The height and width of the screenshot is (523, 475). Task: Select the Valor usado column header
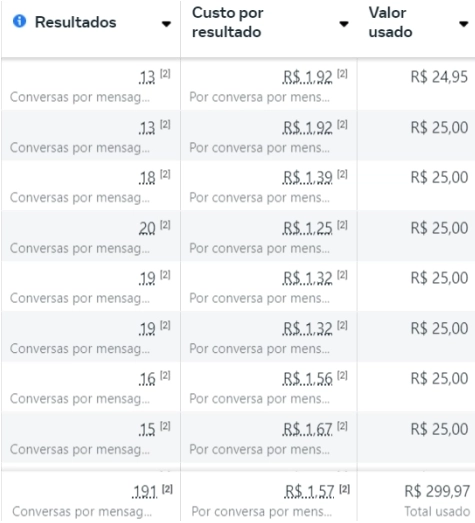tap(390, 22)
